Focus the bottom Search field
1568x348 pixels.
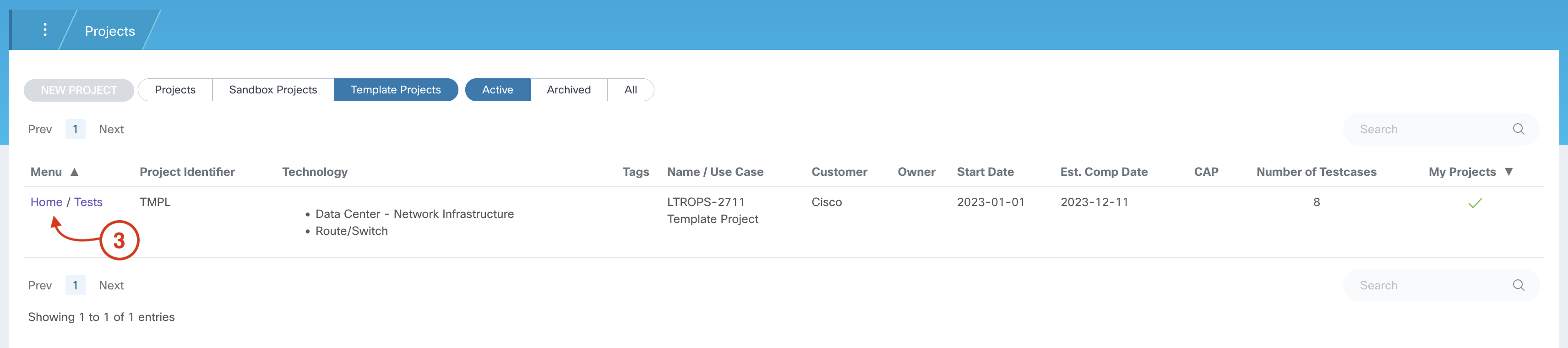click(x=1441, y=285)
